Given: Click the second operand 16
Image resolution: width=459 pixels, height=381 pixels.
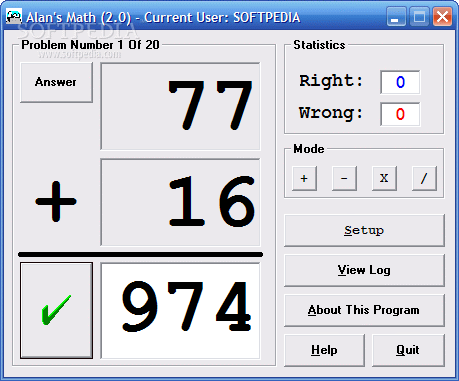Looking at the screenshot, I should pos(180,202).
